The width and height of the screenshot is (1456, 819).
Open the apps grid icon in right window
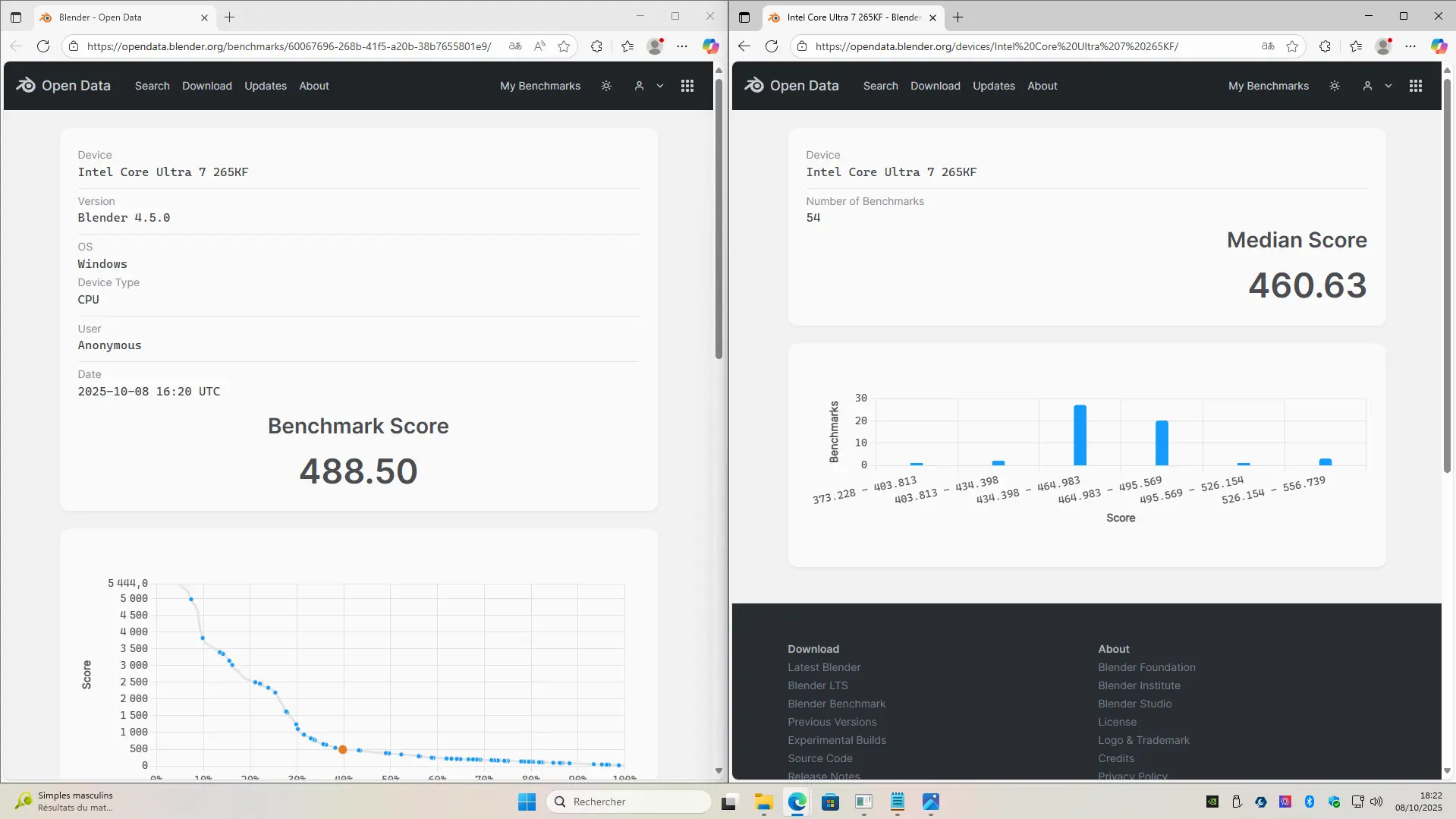point(1416,86)
